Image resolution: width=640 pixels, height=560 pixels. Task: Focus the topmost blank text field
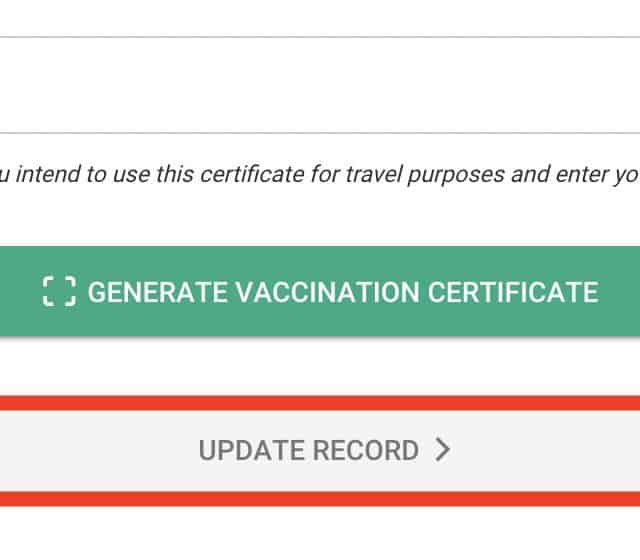(x=320, y=17)
